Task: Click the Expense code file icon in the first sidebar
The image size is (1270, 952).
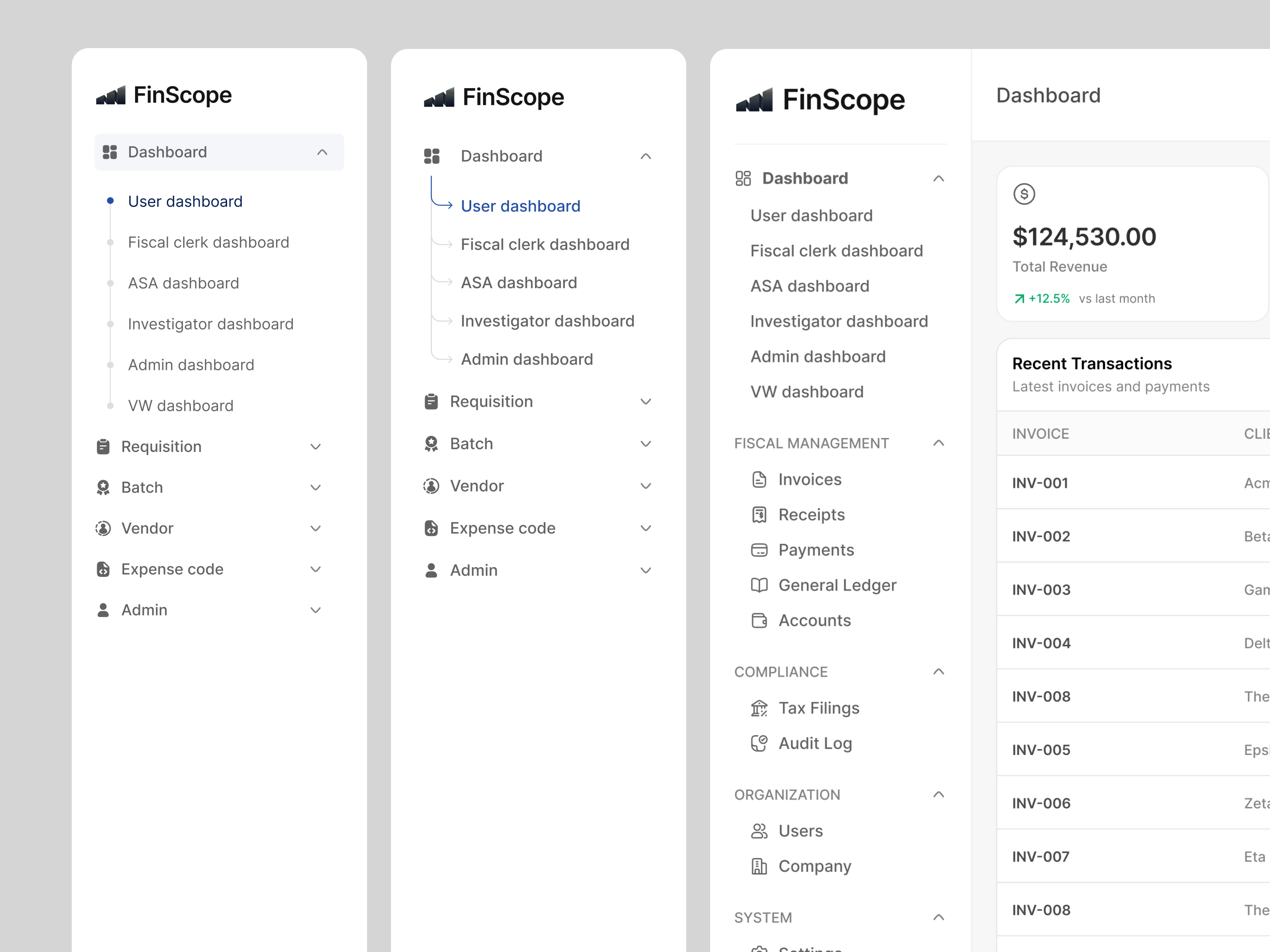Action: (103, 569)
